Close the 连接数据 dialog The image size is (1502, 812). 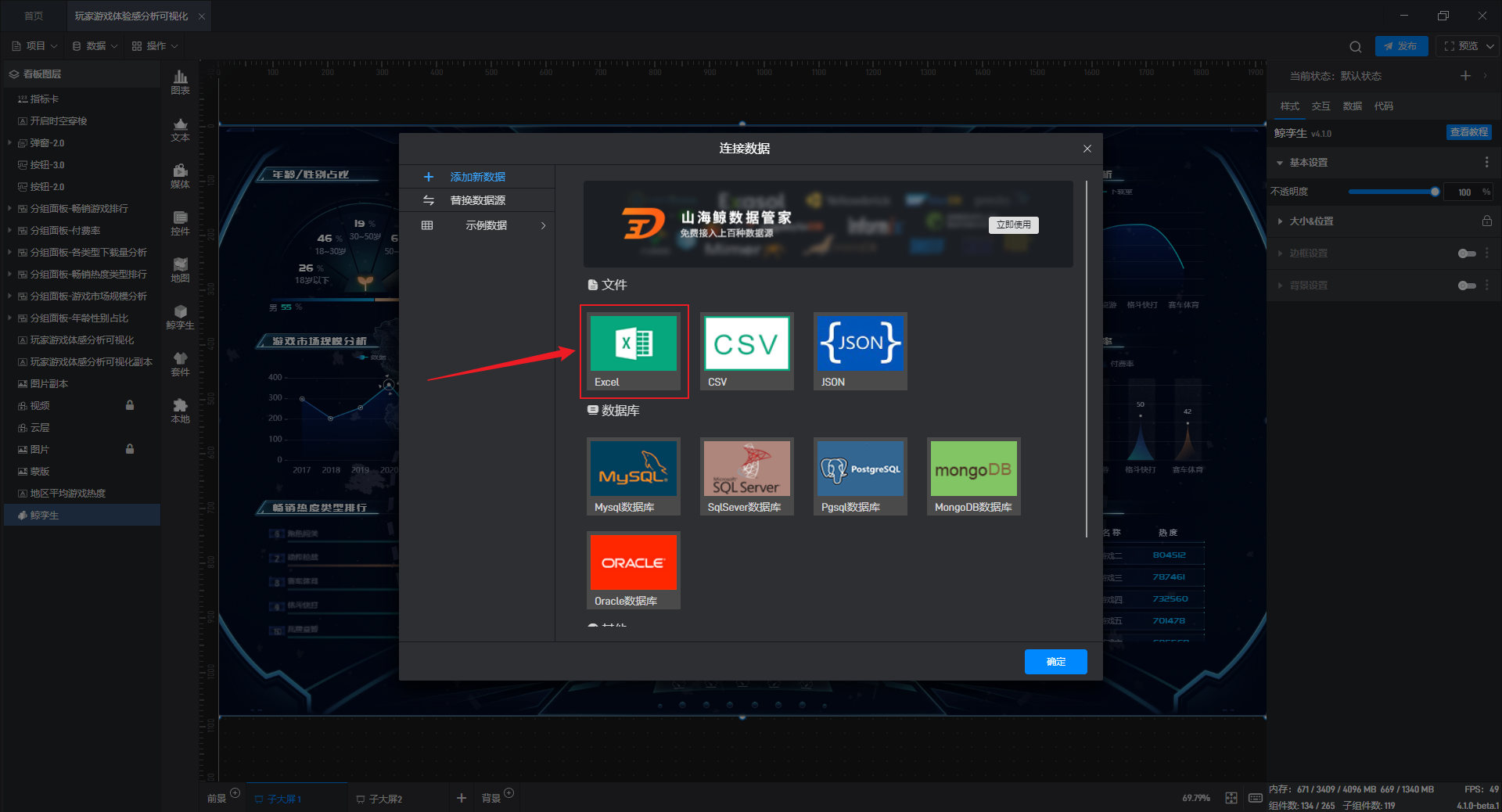click(1087, 149)
